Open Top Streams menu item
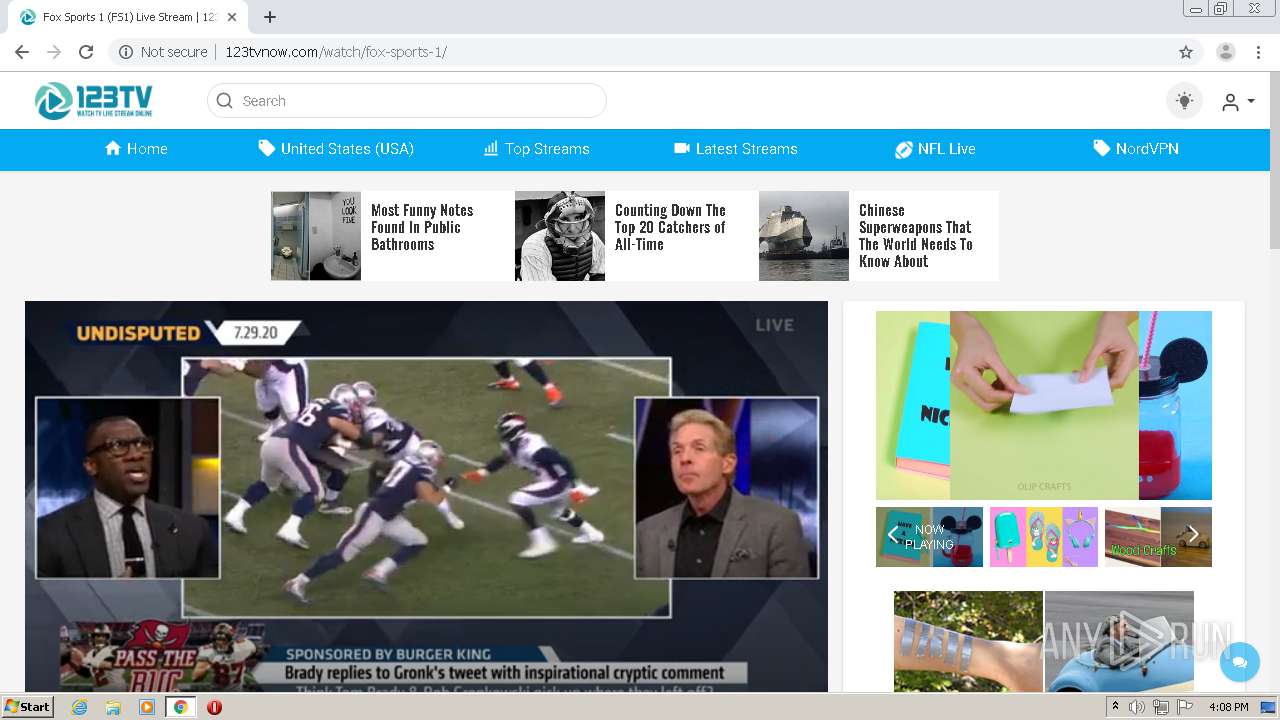 (x=536, y=149)
